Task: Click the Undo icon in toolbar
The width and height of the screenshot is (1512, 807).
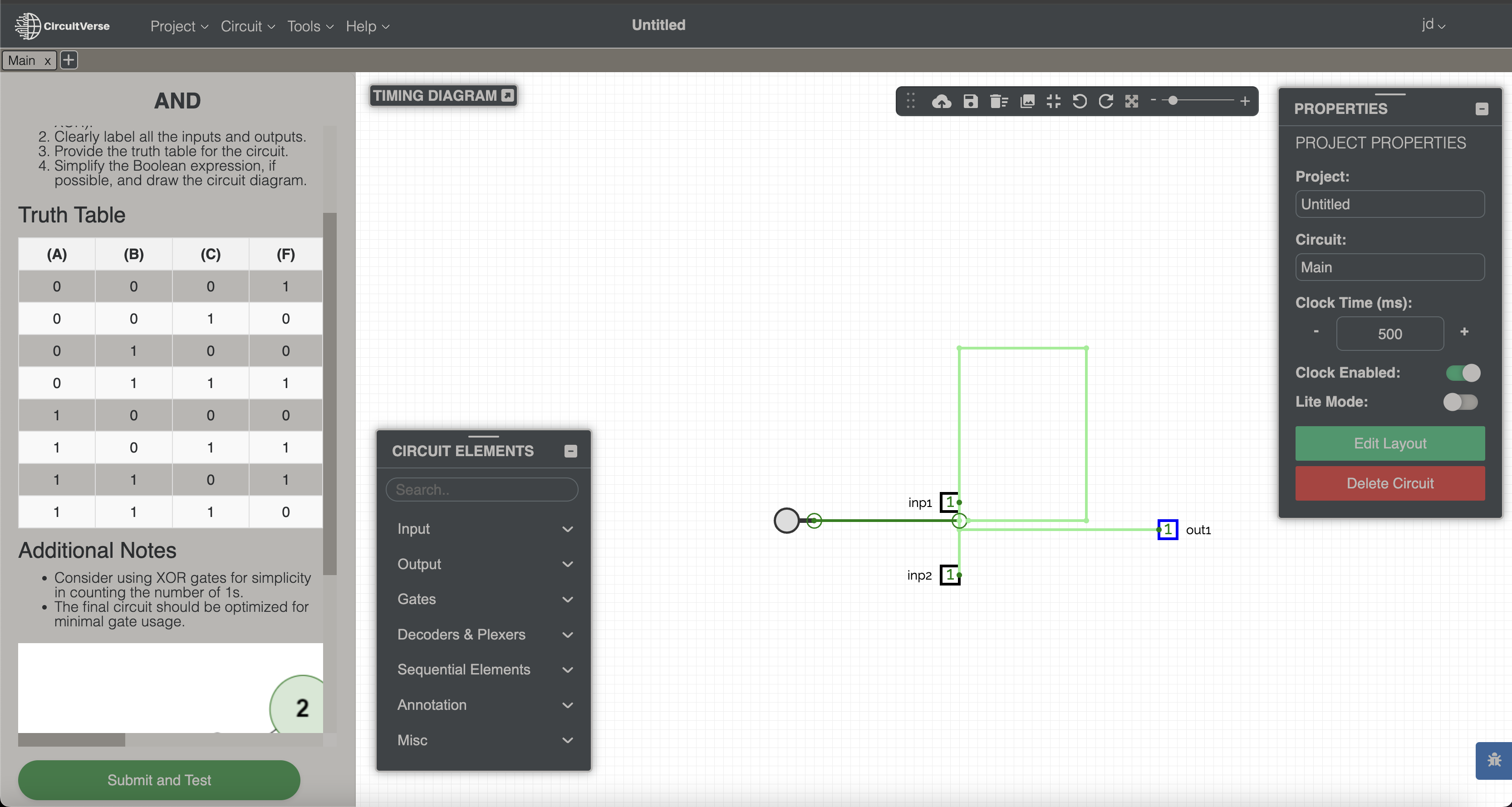Action: pyautogui.click(x=1080, y=102)
